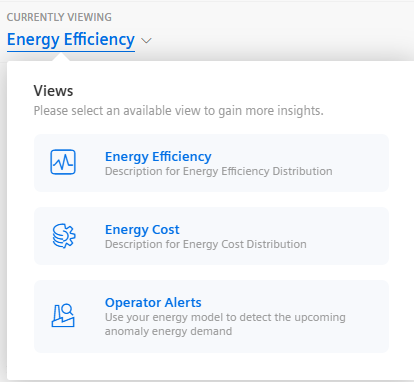Click the Views heading
414x382 pixels.
pyautogui.click(x=53, y=91)
